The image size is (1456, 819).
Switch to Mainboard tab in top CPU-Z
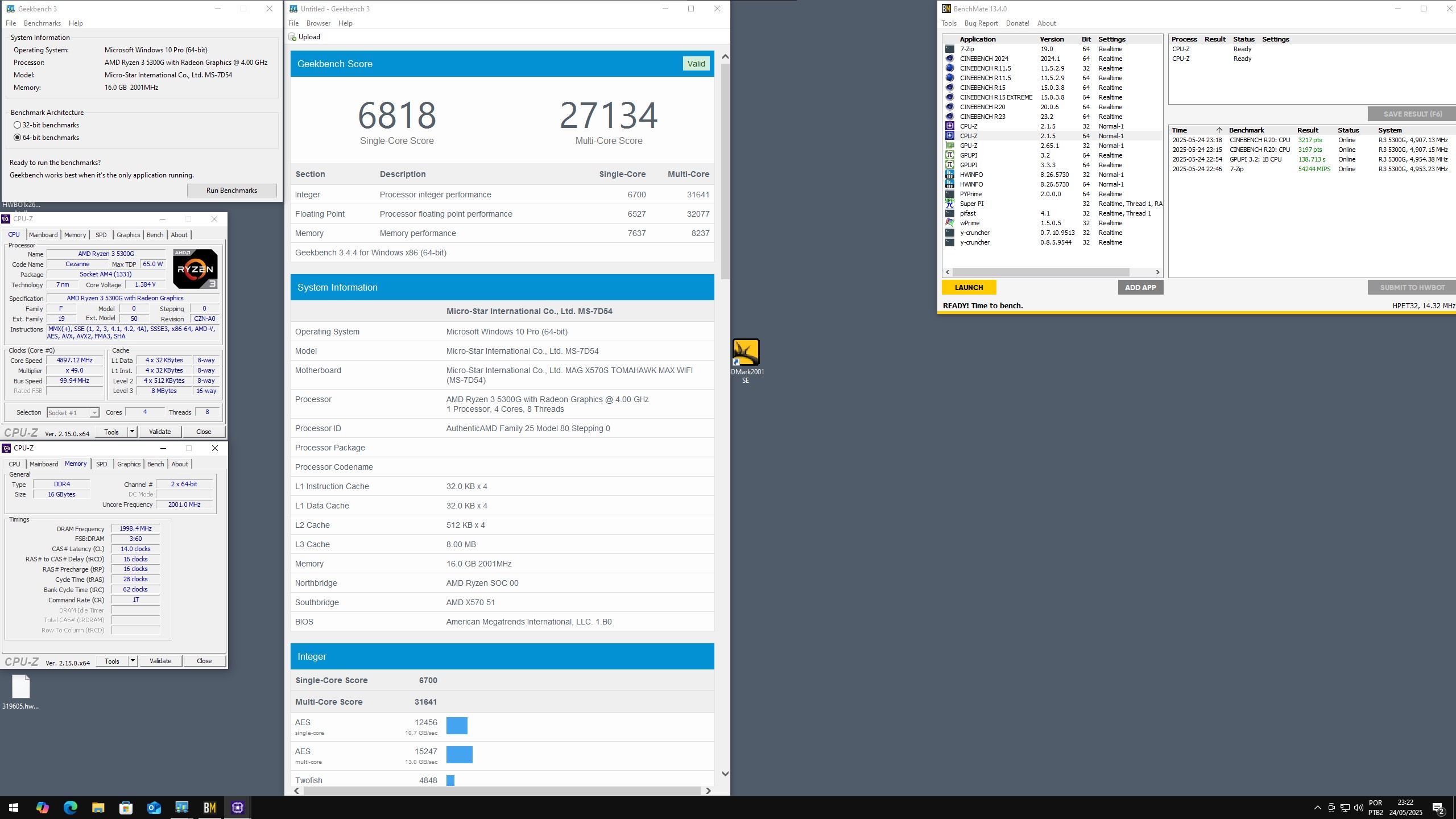click(x=43, y=235)
